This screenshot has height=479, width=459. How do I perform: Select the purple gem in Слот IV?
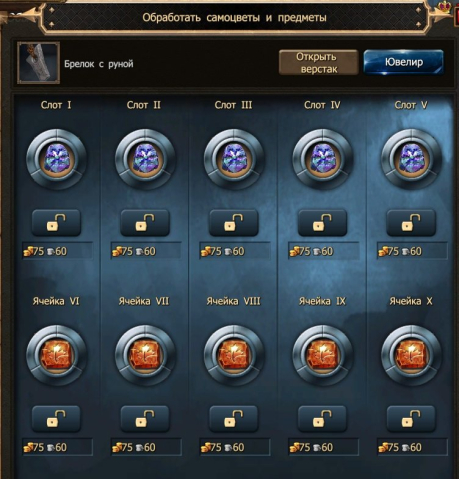pyautogui.click(x=322, y=159)
